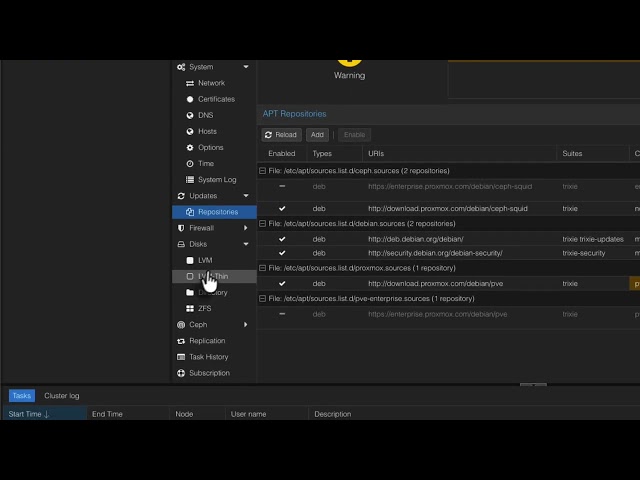Image resolution: width=640 pixels, height=480 pixels.
Task: Click the DNS globe icon
Action: [190, 116]
